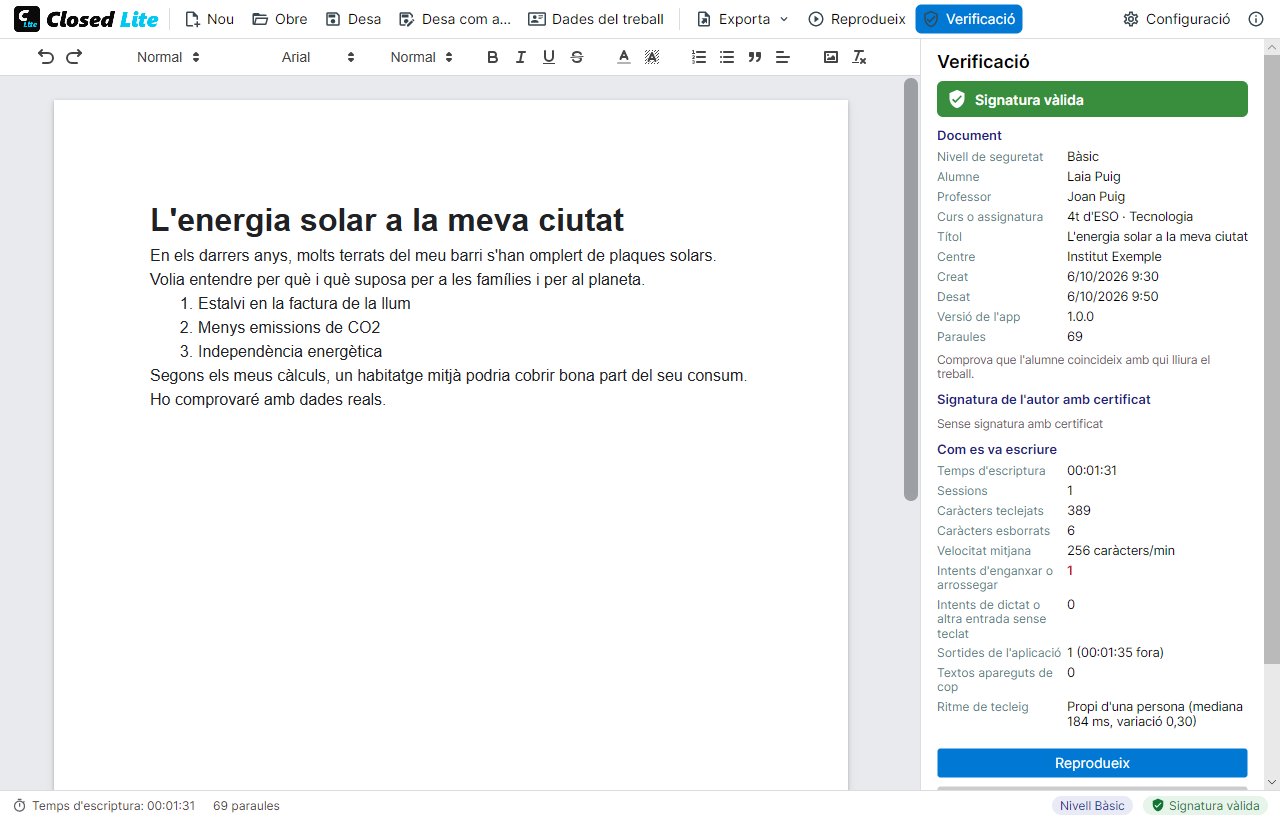Open Dades del treball
The height and width of the screenshot is (820, 1280).
coord(596,19)
